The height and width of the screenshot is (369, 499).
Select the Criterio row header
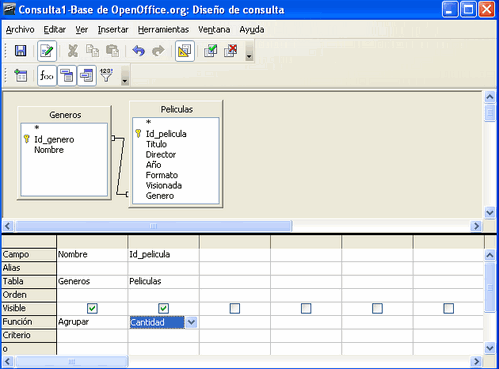pyautogui.click(x=29, y=335)
